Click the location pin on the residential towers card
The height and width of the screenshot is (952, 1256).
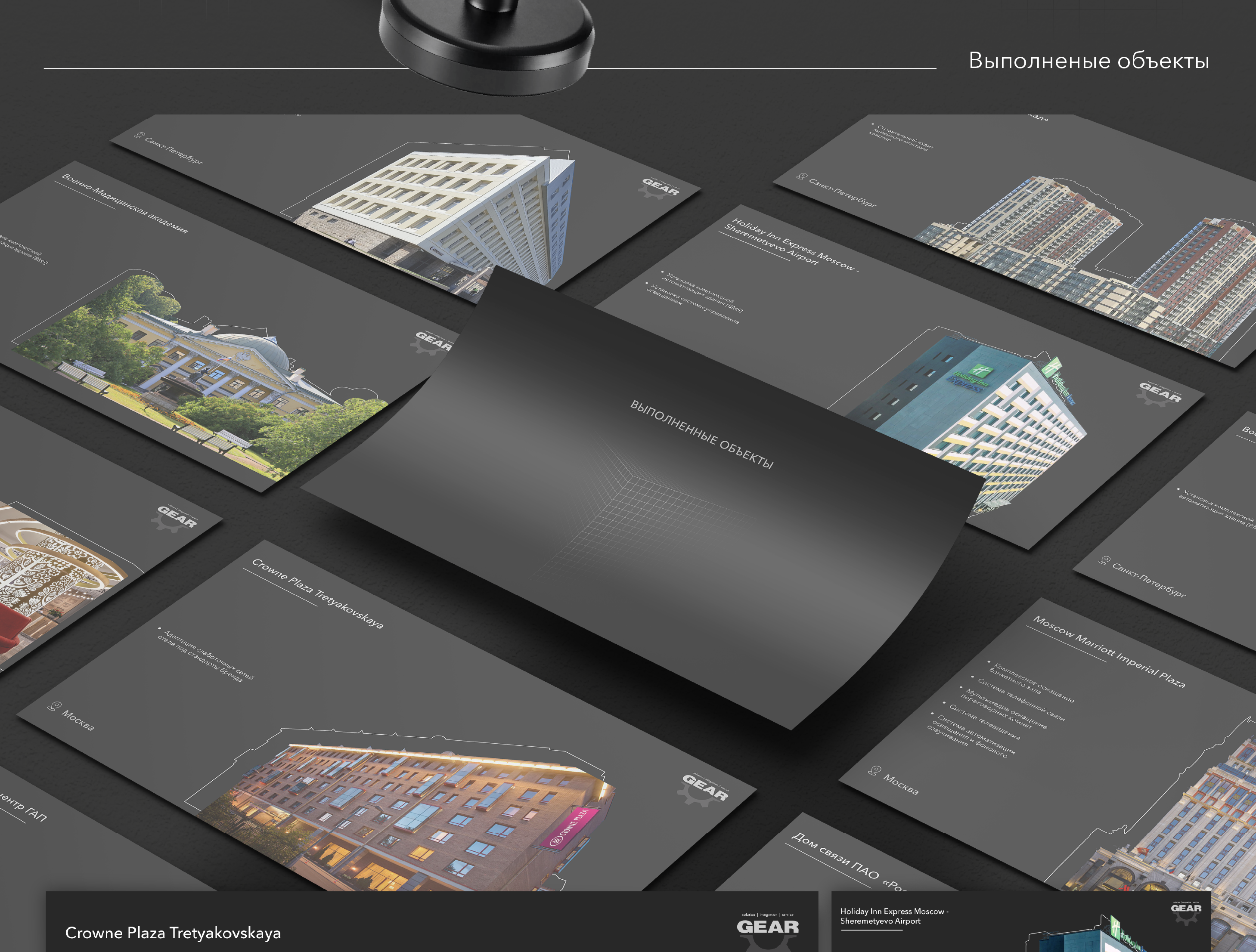click(x=802, y=177)
